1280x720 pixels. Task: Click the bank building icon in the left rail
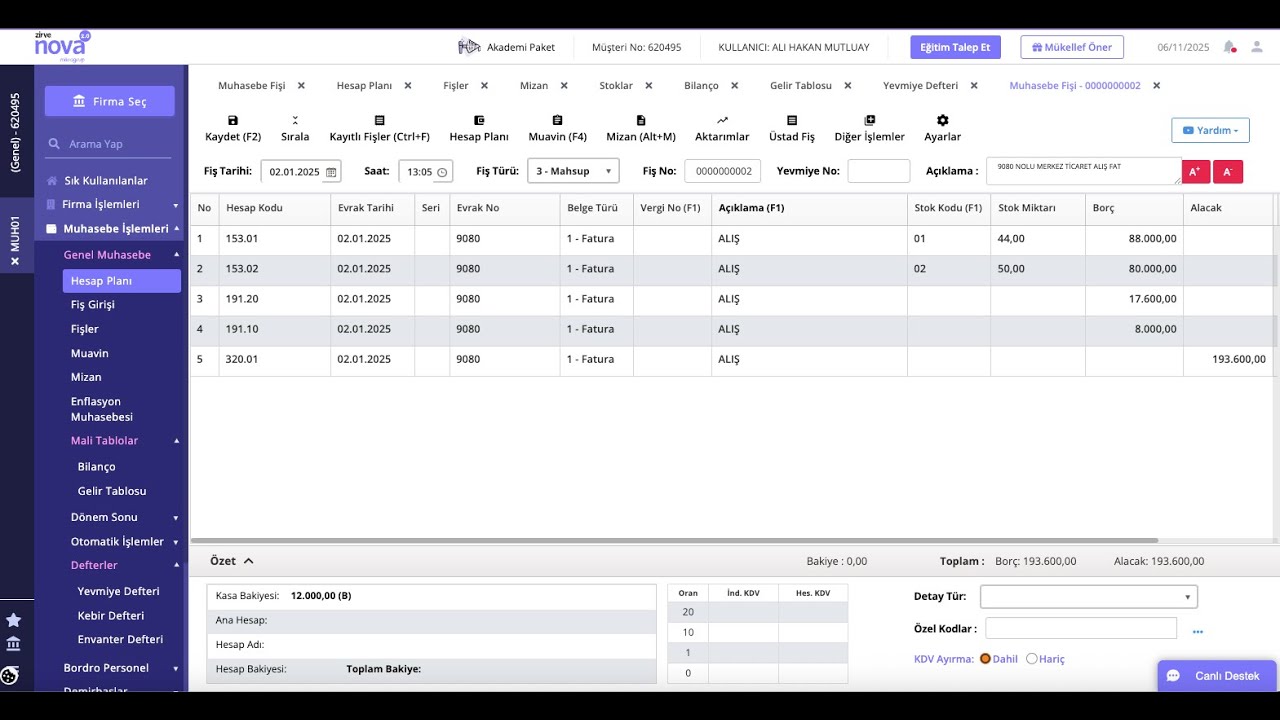click(x=13, y=644)
